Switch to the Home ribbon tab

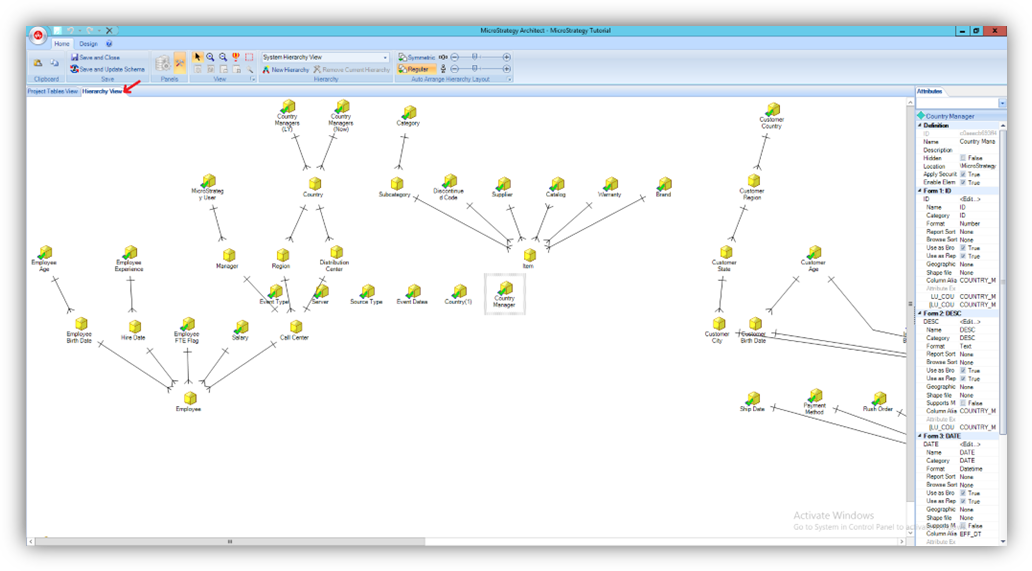coord(62,43)
